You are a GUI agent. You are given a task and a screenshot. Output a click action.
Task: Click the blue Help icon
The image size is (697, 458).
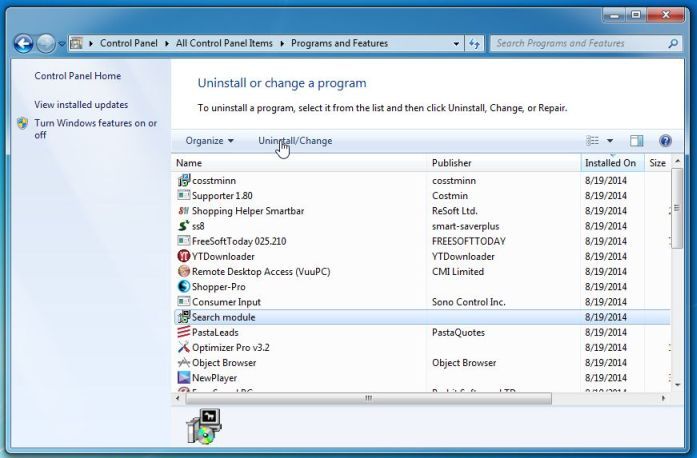(665, 141)
